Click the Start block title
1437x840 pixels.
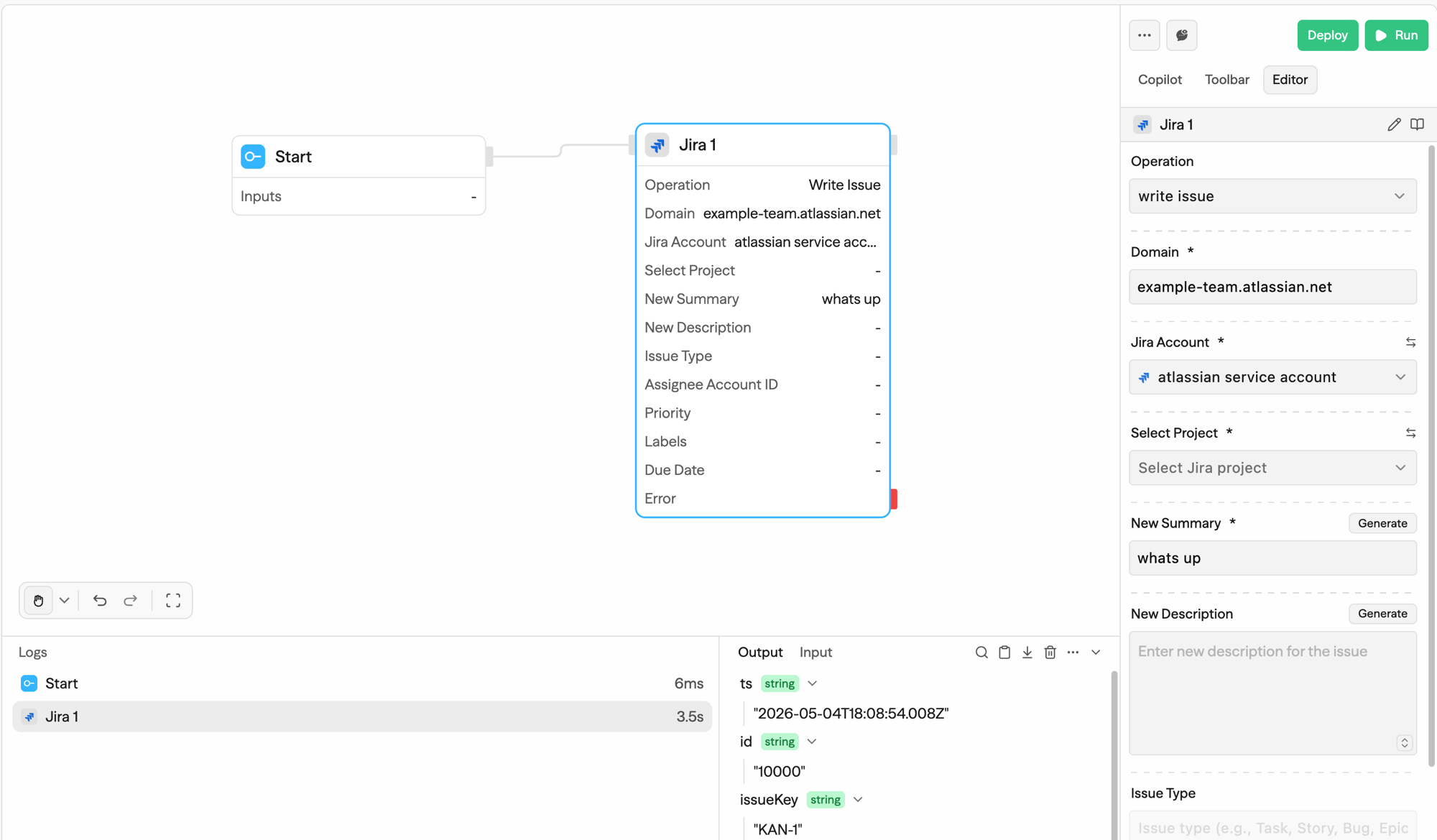[293, 157]
